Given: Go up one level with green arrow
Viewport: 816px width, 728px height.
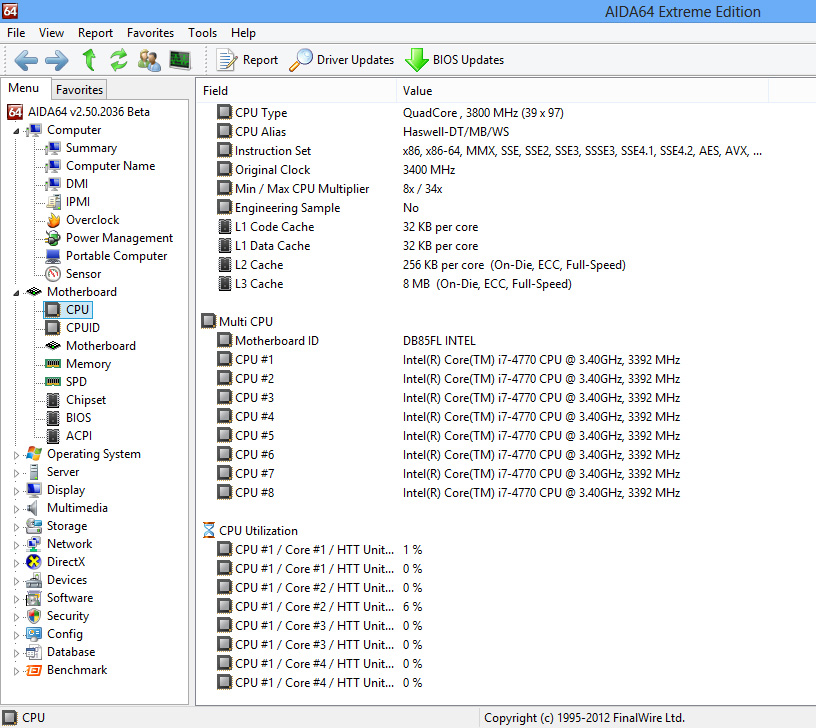Looking at the screenshot, I should [90, 60].
